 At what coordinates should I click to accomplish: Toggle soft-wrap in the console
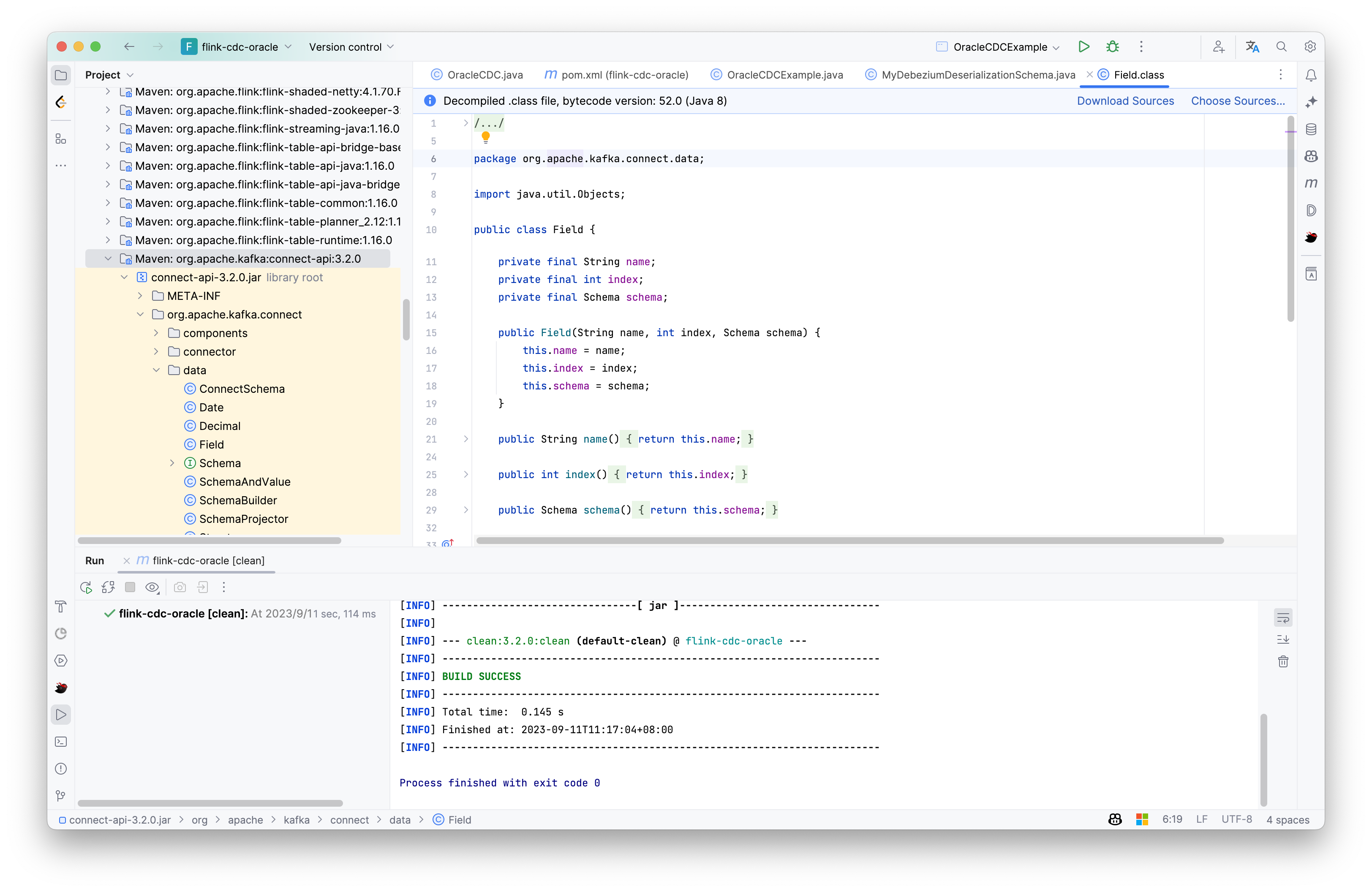coord(1282,618)
